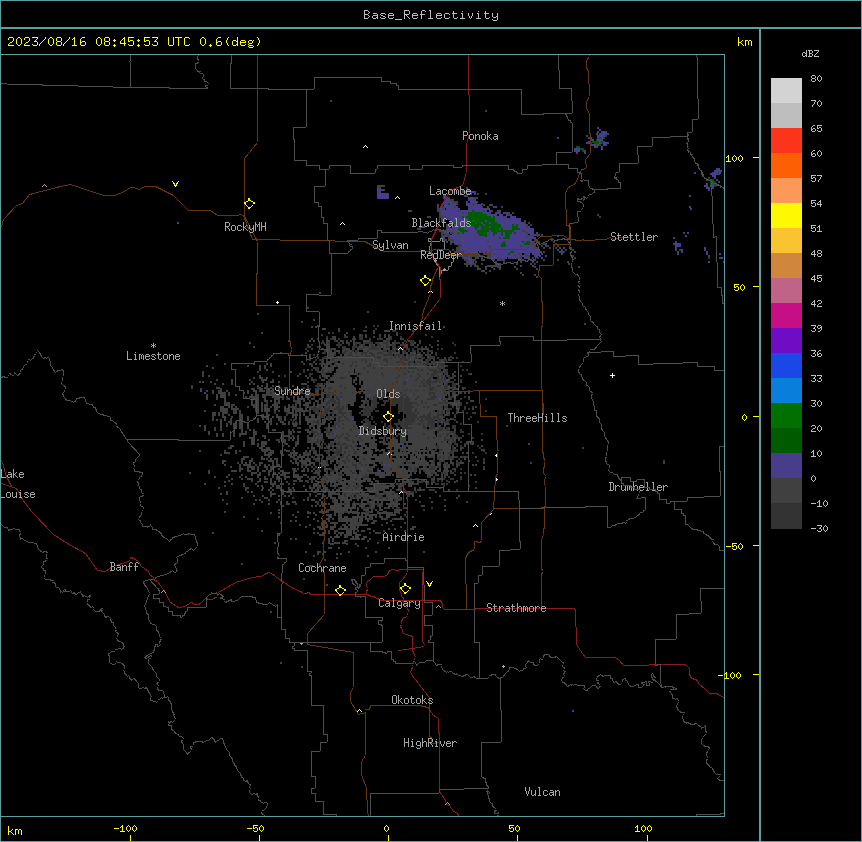
Task: Click the Stettler city label
Action: tap(634, 237)
